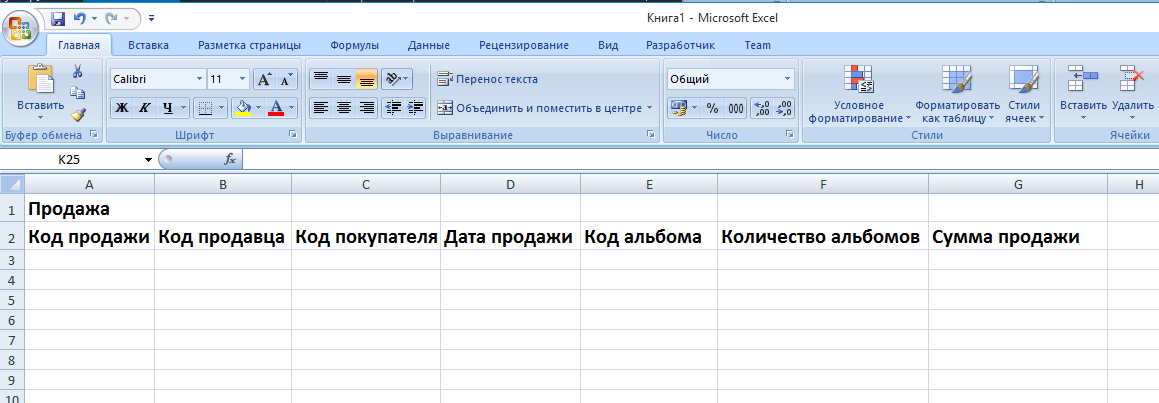Redo the last undone action
Viewport: 1159px width, 403px height.
tap(112, 16)
